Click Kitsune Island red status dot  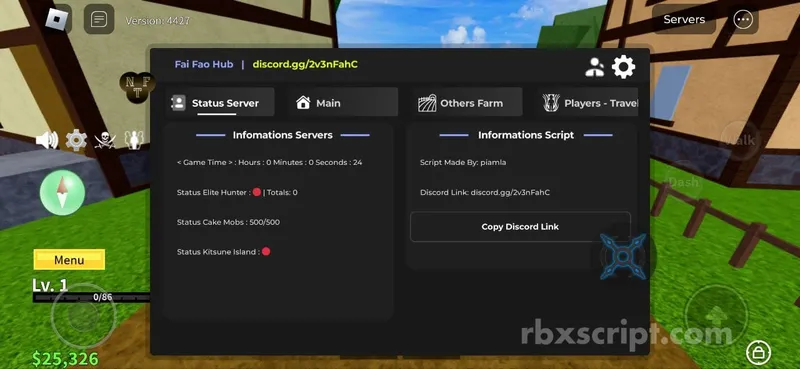click(266, 252)
